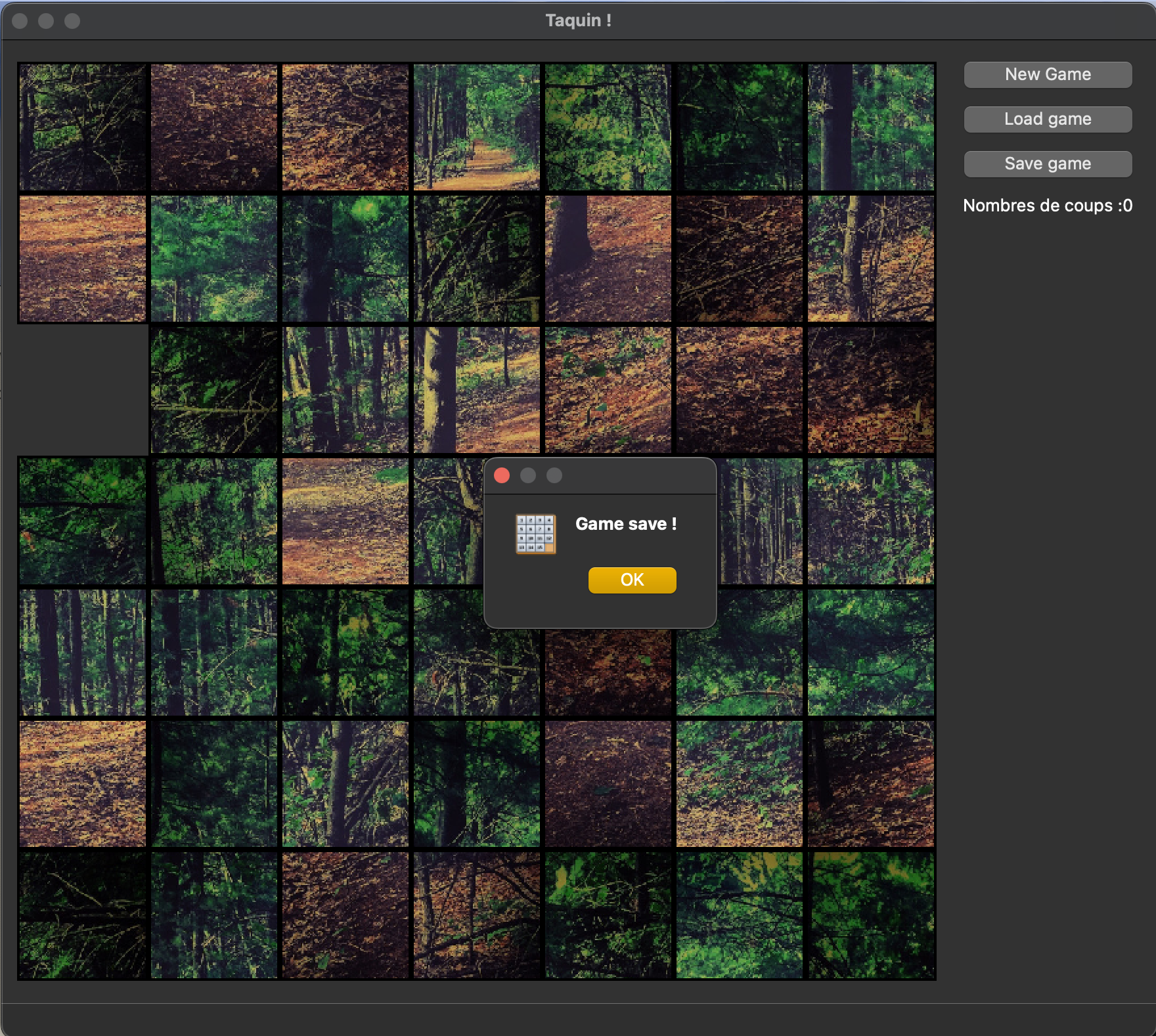Select the third-row tile with the large yellow-lit trunk
Image resolution: width=1156 pixels, height=1036 pixels.
477,390
